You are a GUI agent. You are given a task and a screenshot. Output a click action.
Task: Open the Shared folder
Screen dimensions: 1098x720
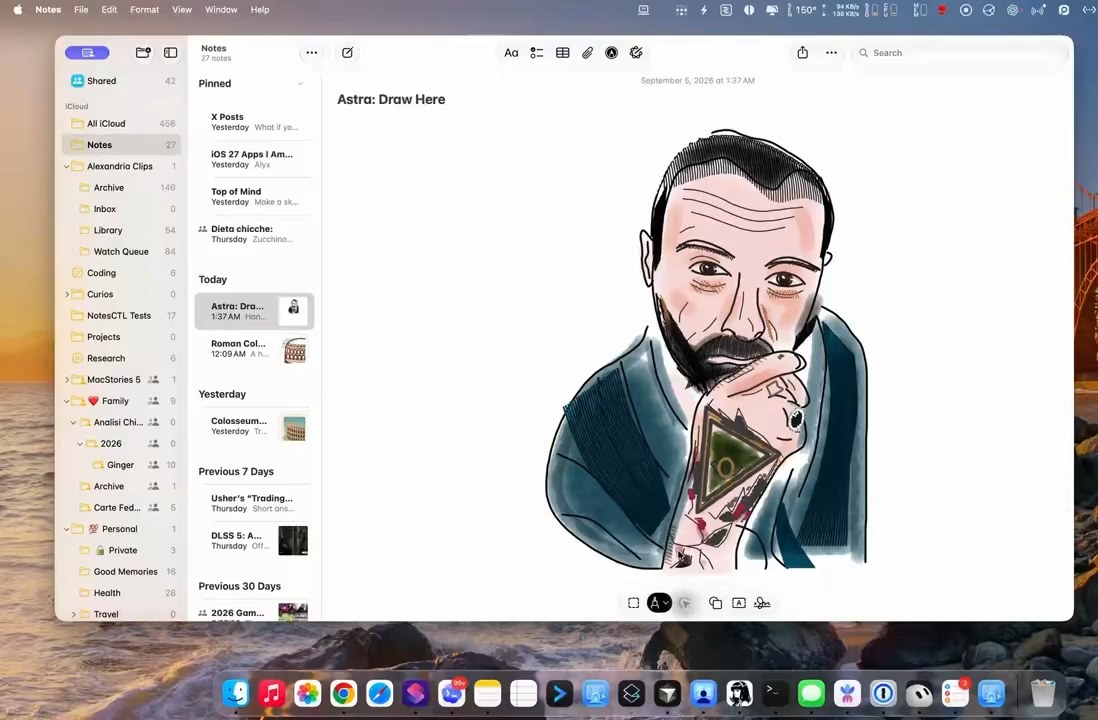point(123,81)
